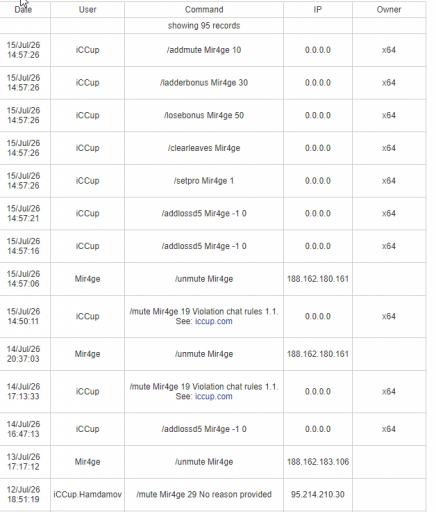This screenshot has height=512, width=436.
Task: Open iccup.com link in 14/Jul mute row
Action: tap(214, 396)
